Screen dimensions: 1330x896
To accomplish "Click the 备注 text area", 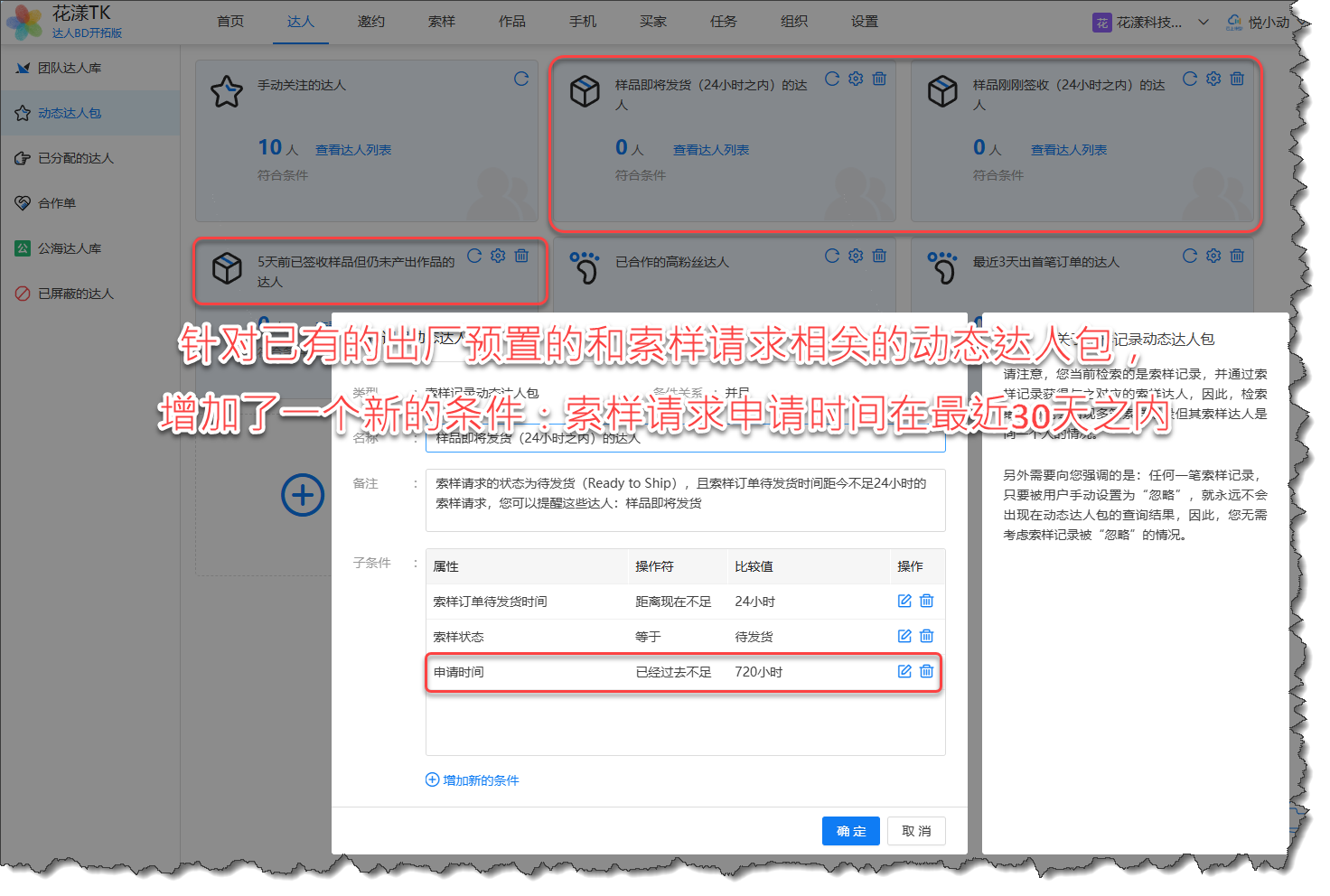I will (x=685, y=499).
